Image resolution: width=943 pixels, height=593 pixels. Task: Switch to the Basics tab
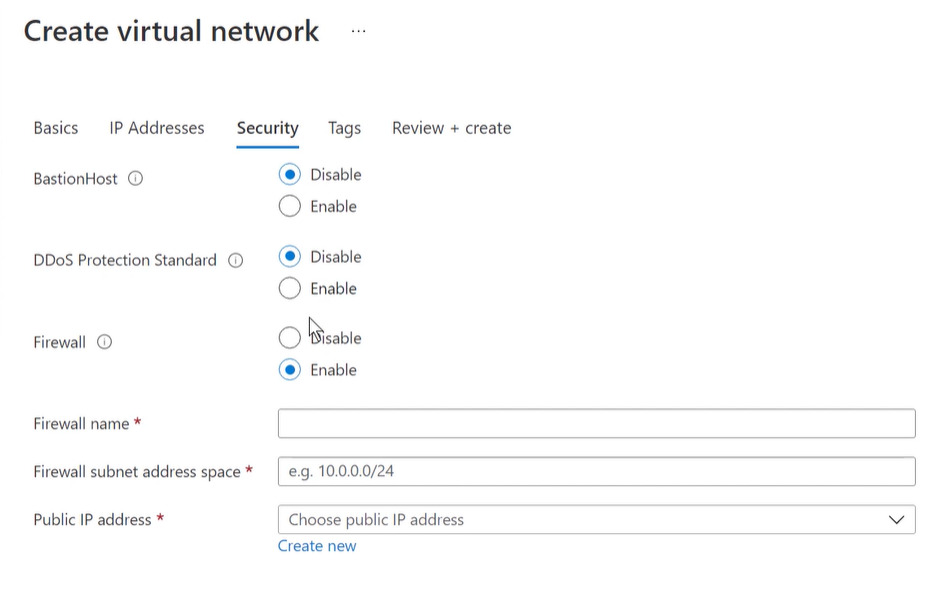56,128
